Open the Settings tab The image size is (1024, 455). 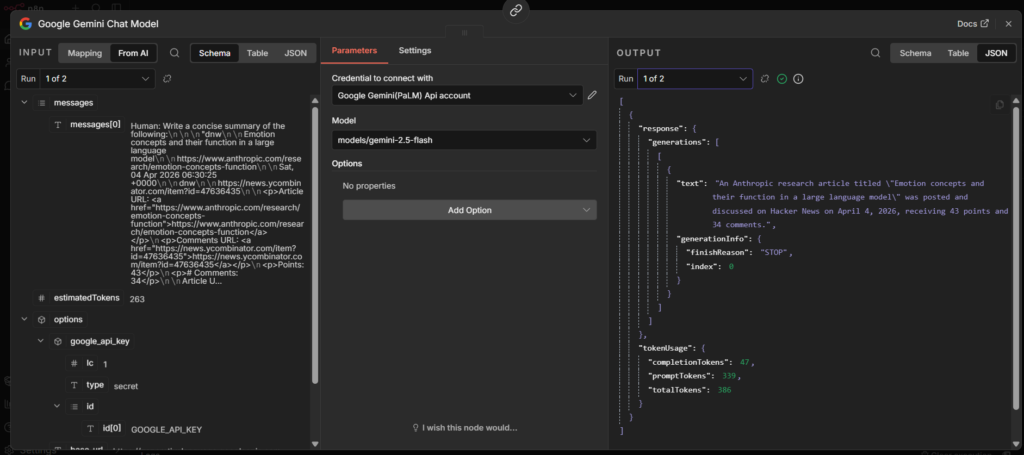pyautogui.click(x=415, y=50)
